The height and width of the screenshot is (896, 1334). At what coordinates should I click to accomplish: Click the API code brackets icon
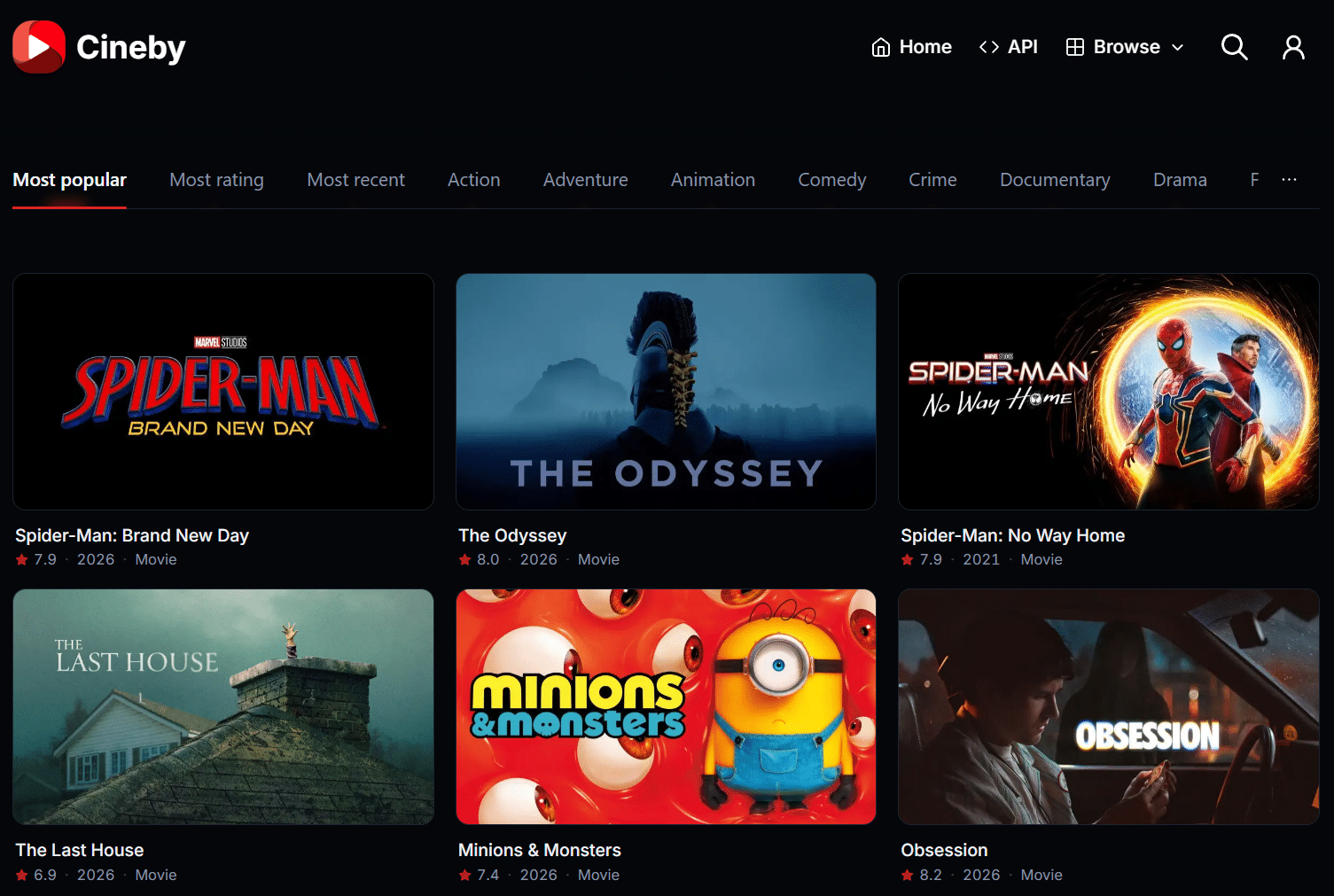click(989, 47)
